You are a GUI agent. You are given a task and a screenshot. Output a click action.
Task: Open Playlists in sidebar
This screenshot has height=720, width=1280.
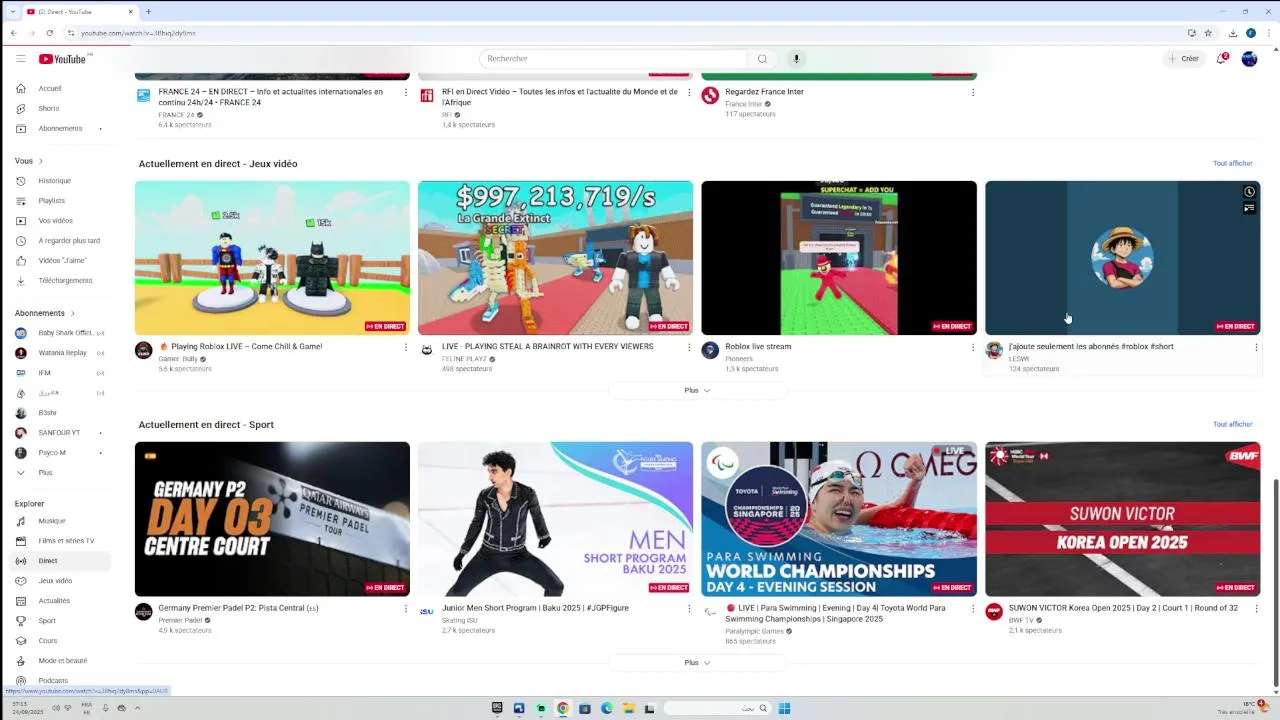coord(58,201)
